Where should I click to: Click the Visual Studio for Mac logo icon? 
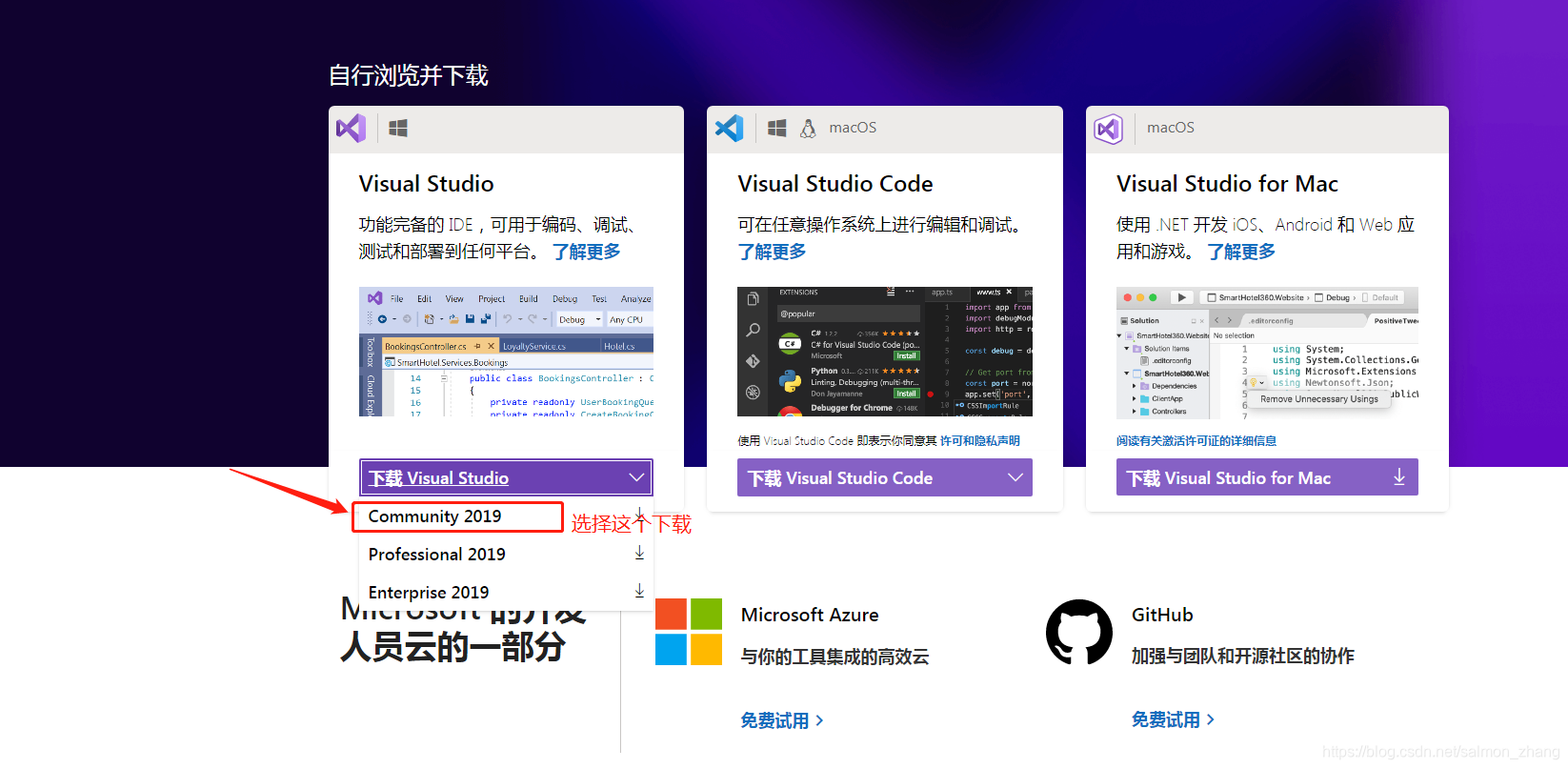1108,129
